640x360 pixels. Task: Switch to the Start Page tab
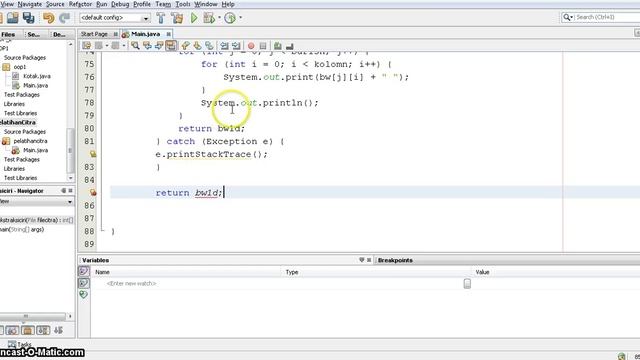click(94, 34)
